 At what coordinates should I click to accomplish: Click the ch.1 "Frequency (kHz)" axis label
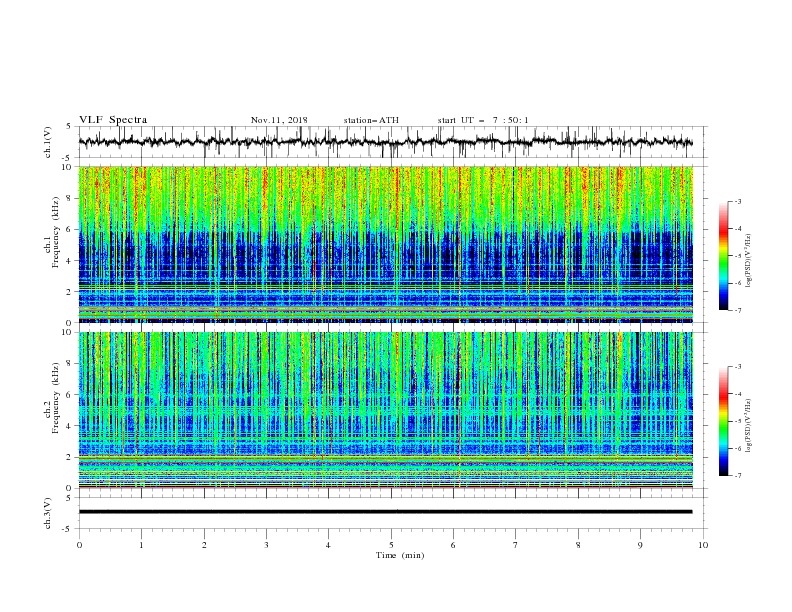pyautogui.click(x=55, y=233)
